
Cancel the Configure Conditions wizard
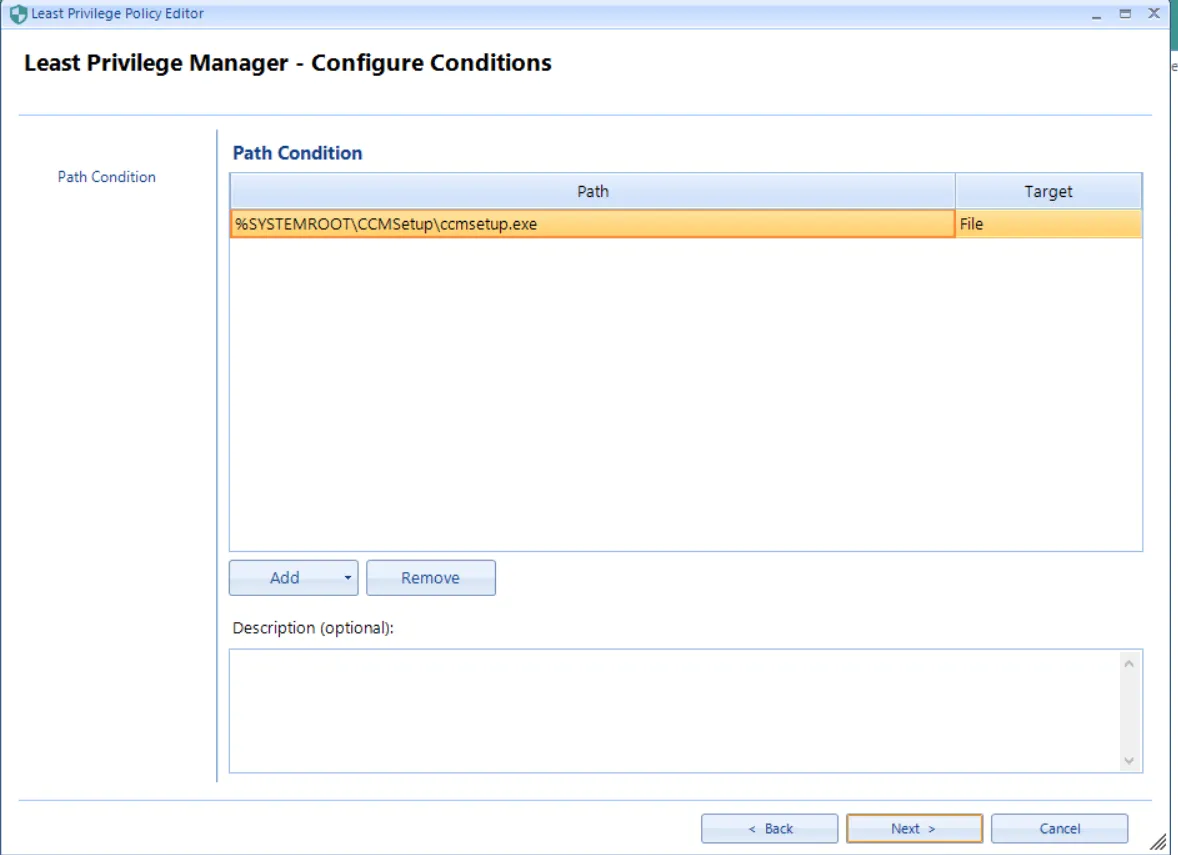pyautogui.click(x=1059, y=828)
